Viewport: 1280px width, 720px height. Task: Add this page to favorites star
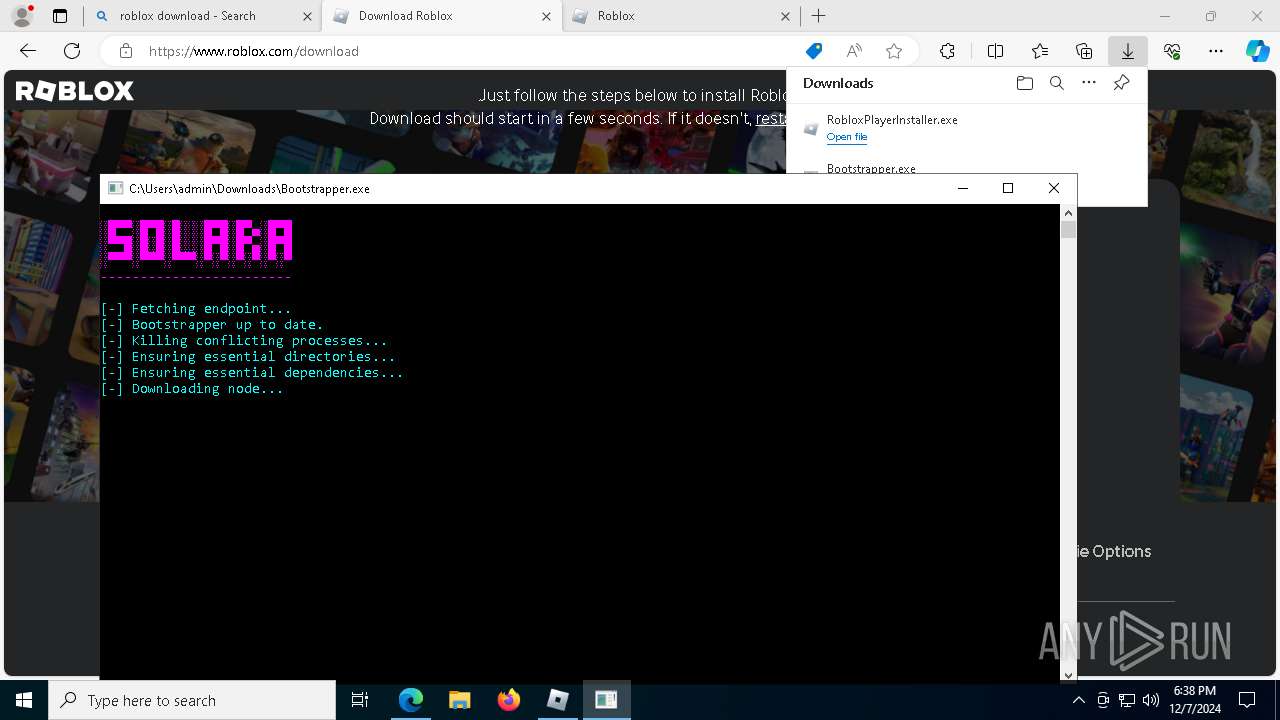click(894, 51)
